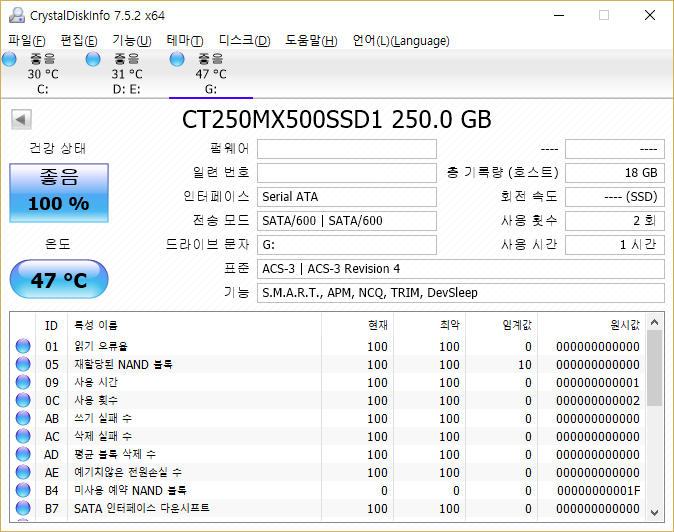
Task: Click the SMART list vertical scrollbar thumb
Action: point(655,368)
